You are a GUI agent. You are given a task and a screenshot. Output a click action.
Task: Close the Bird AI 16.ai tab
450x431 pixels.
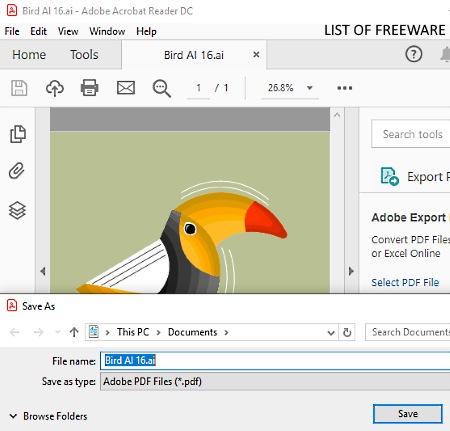click(256, 54)
